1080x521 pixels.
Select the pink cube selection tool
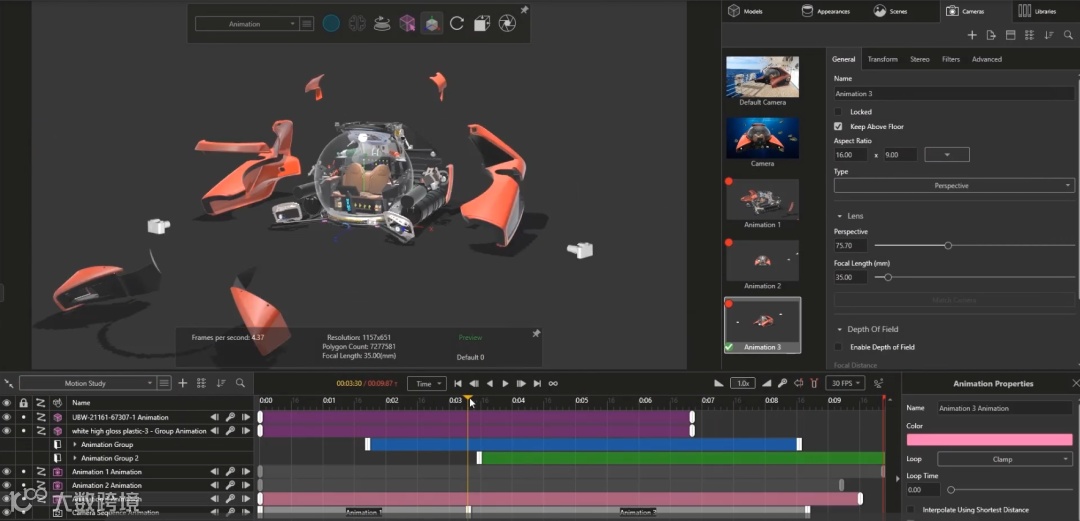(x=407, y=24)
